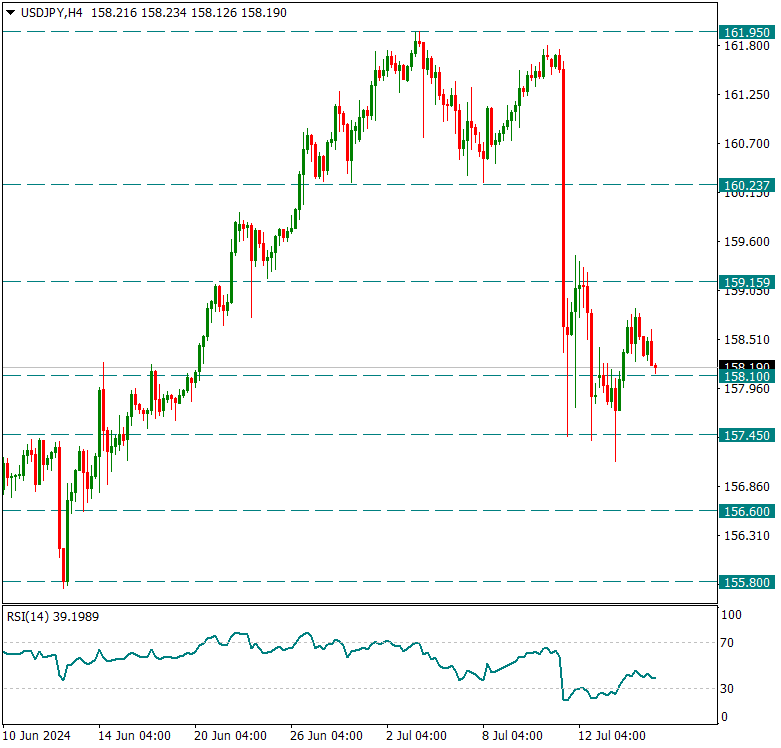
Task: Click the 8 Jul 04:00 time label
Action: click(513, 736)
